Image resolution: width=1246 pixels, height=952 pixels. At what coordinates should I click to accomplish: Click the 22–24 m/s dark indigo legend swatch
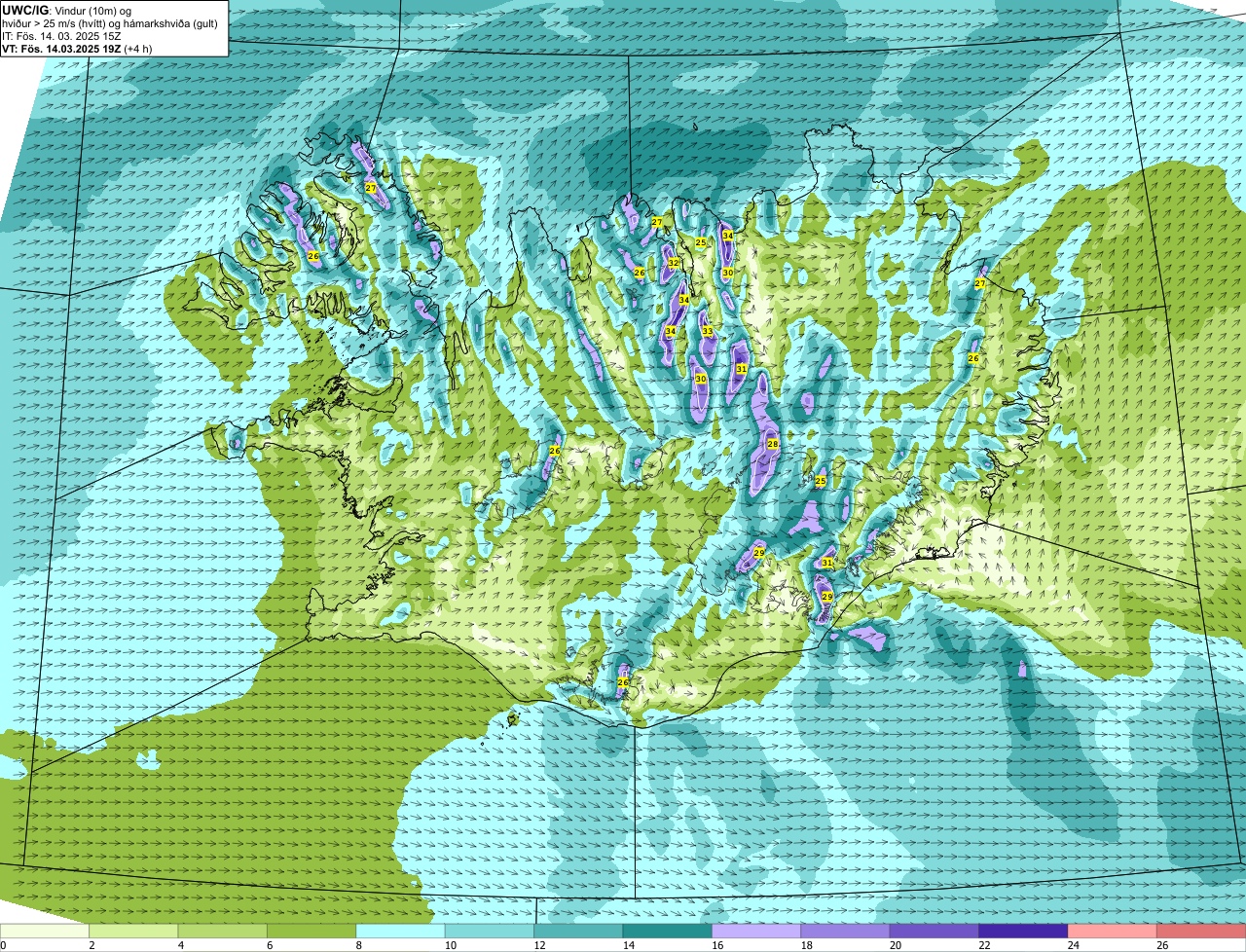[1022, 932]
